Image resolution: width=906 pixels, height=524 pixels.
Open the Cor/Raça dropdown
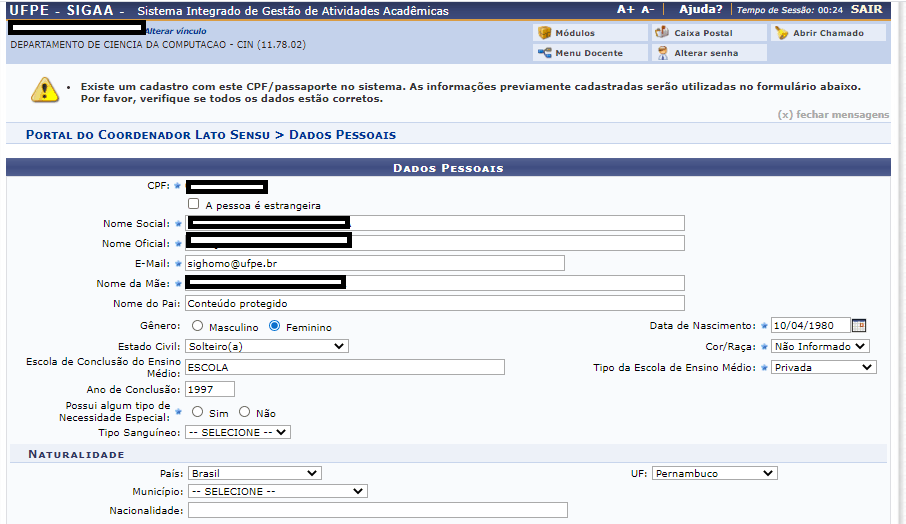[x=820, y=346]
